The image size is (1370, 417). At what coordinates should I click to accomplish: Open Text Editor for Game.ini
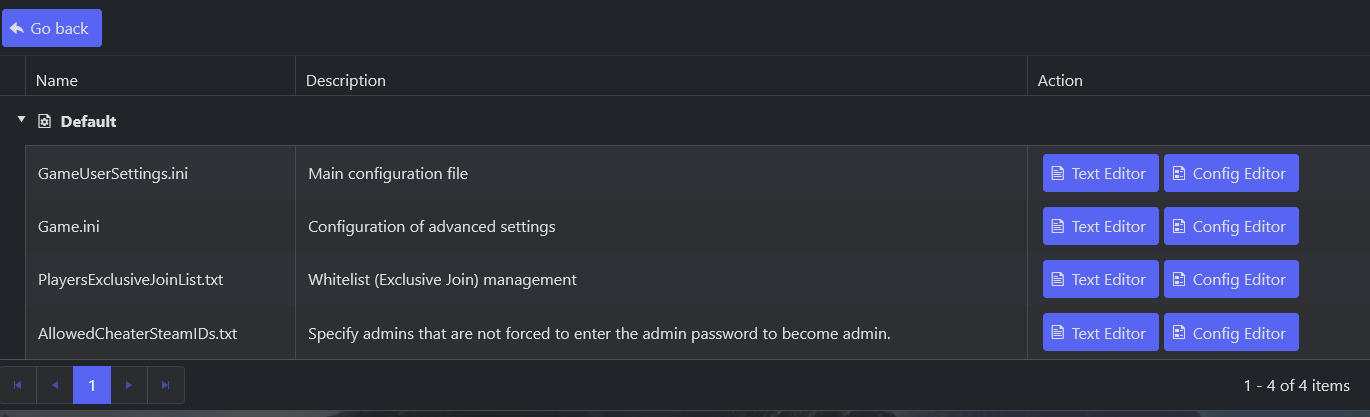tap(1101, 226)
